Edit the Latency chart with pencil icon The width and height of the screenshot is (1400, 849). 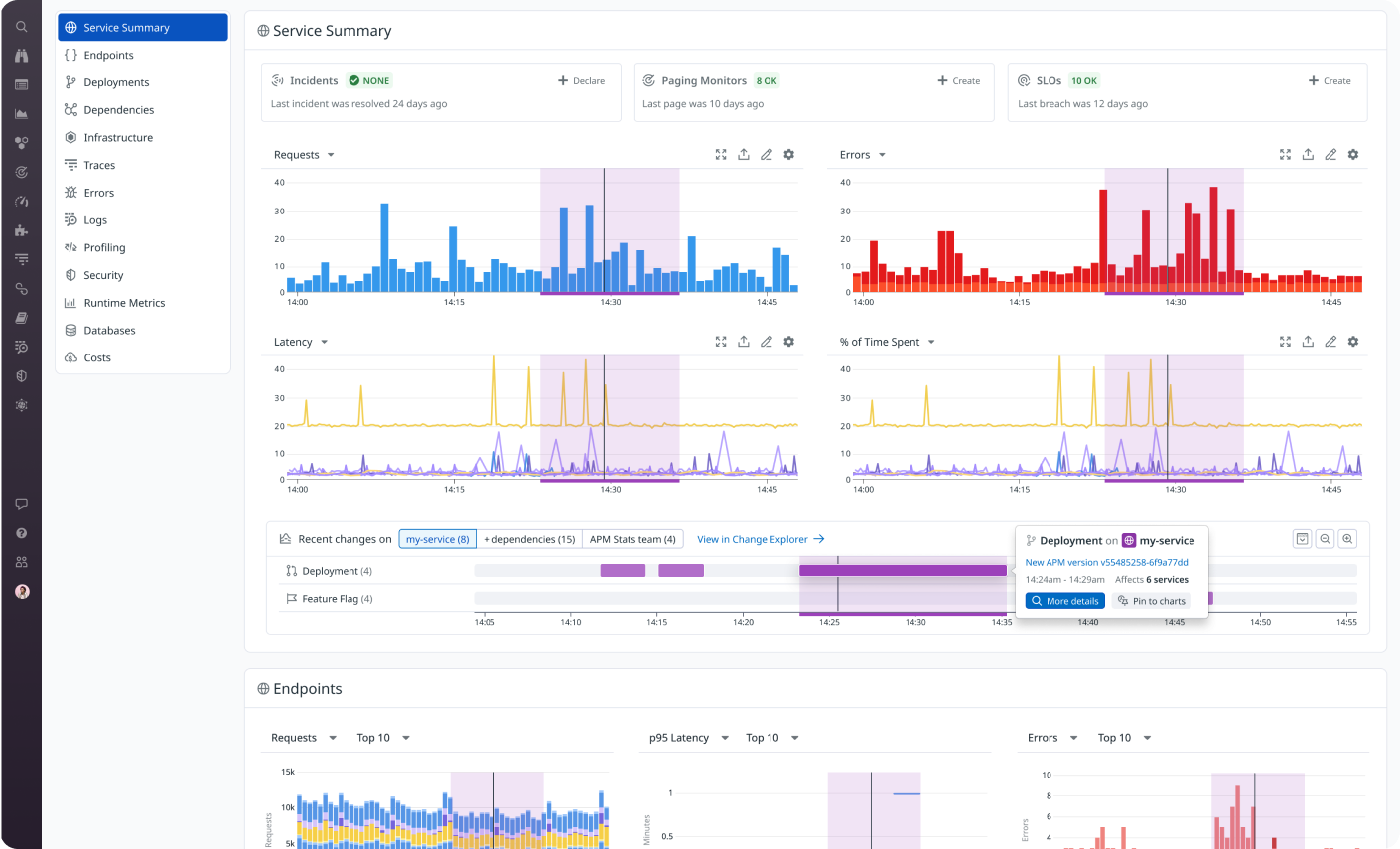tap(767, 342)
